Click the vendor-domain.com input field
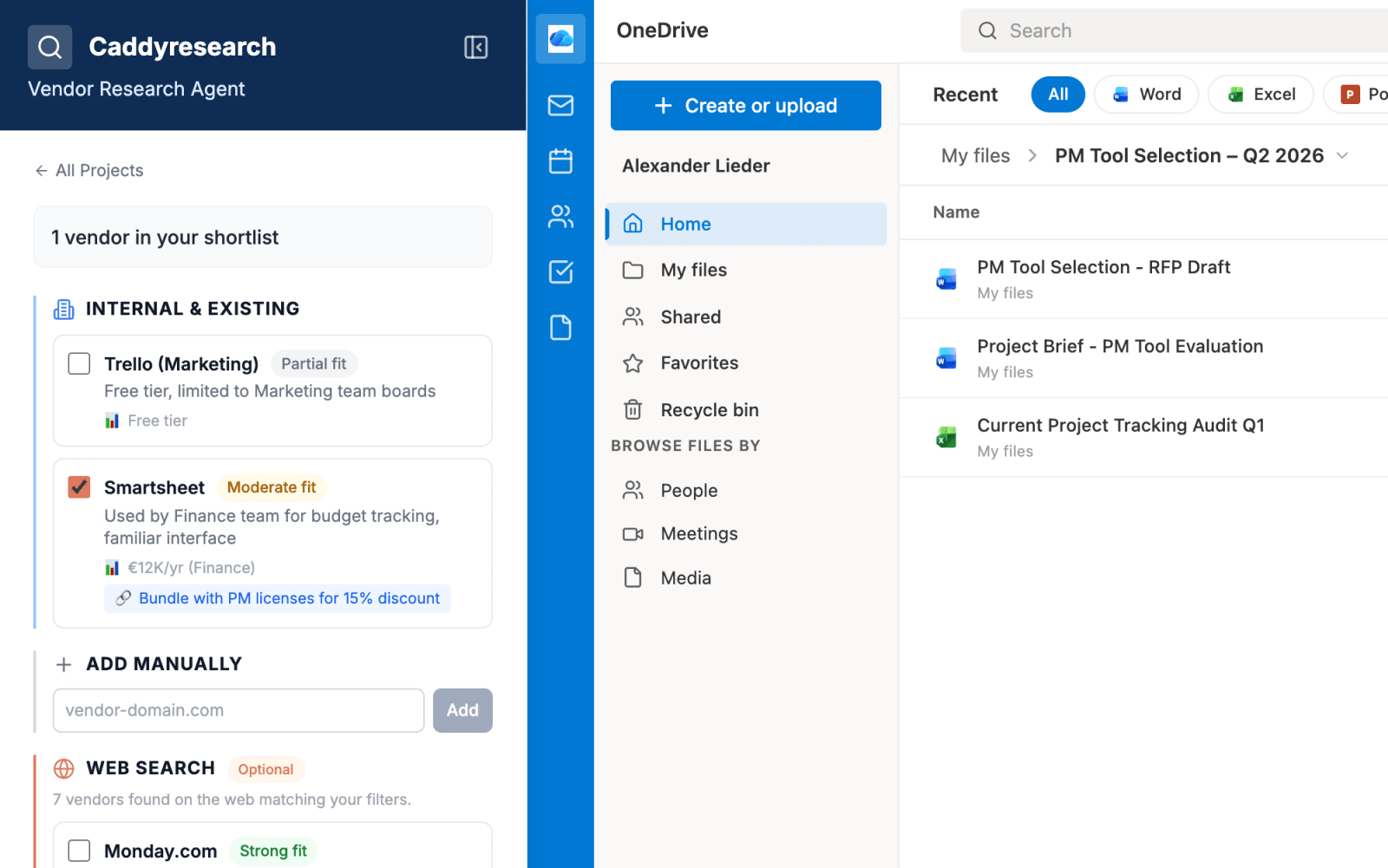This screenshot has width=1388, height=868. (239, 710)
